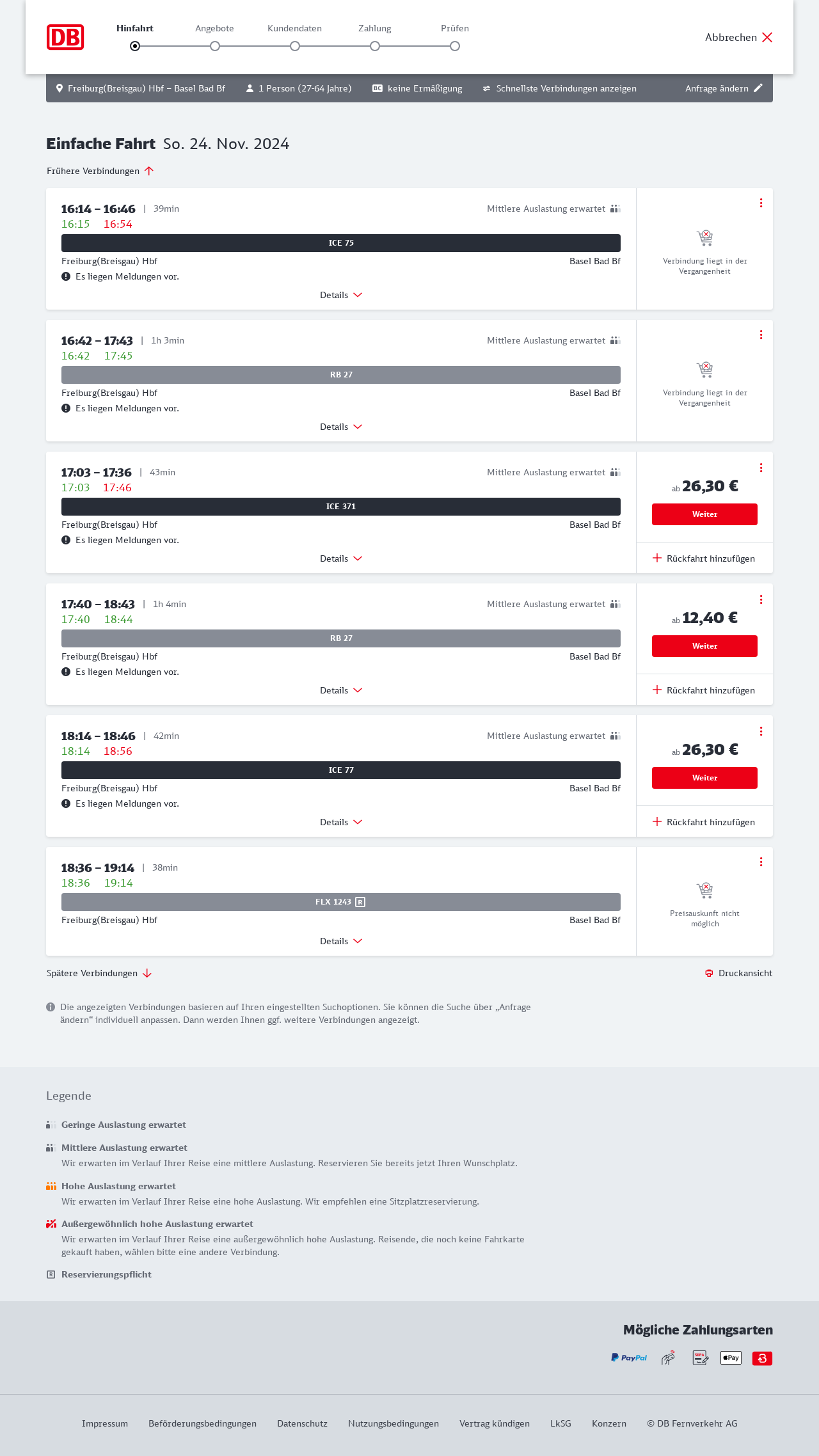Viewport: 819px width, 1456px height.
Task: Expand Details for the FLX 1243 connection
Action: click(x=341, y=941)
